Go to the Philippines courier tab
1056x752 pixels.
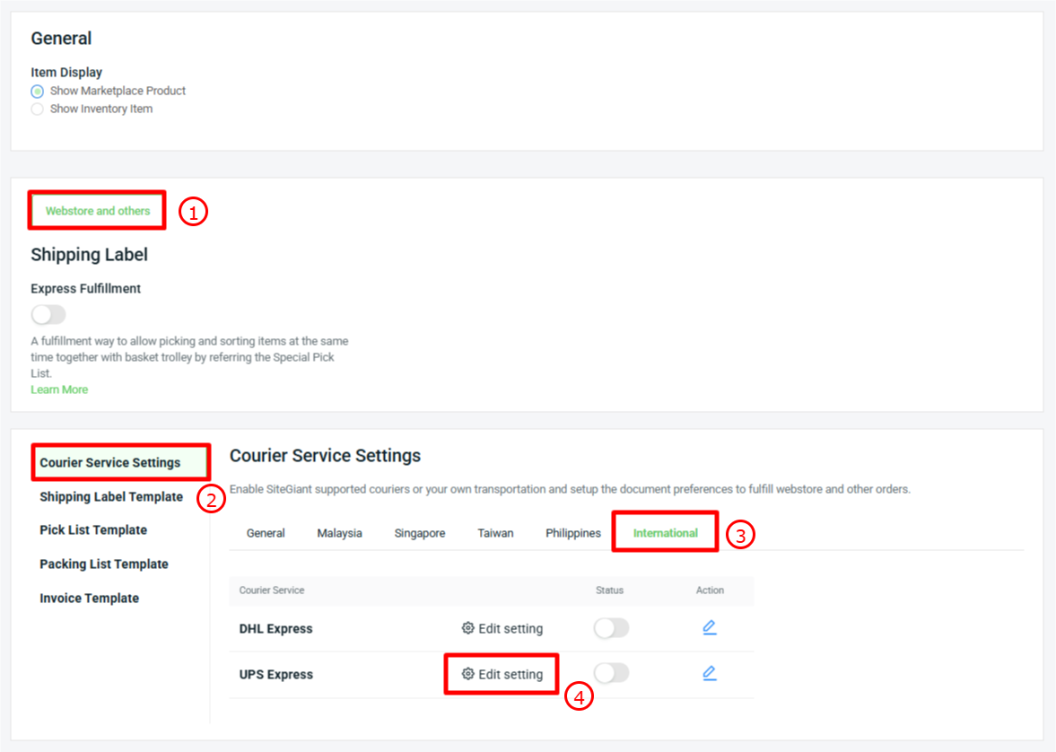[573, 533]
